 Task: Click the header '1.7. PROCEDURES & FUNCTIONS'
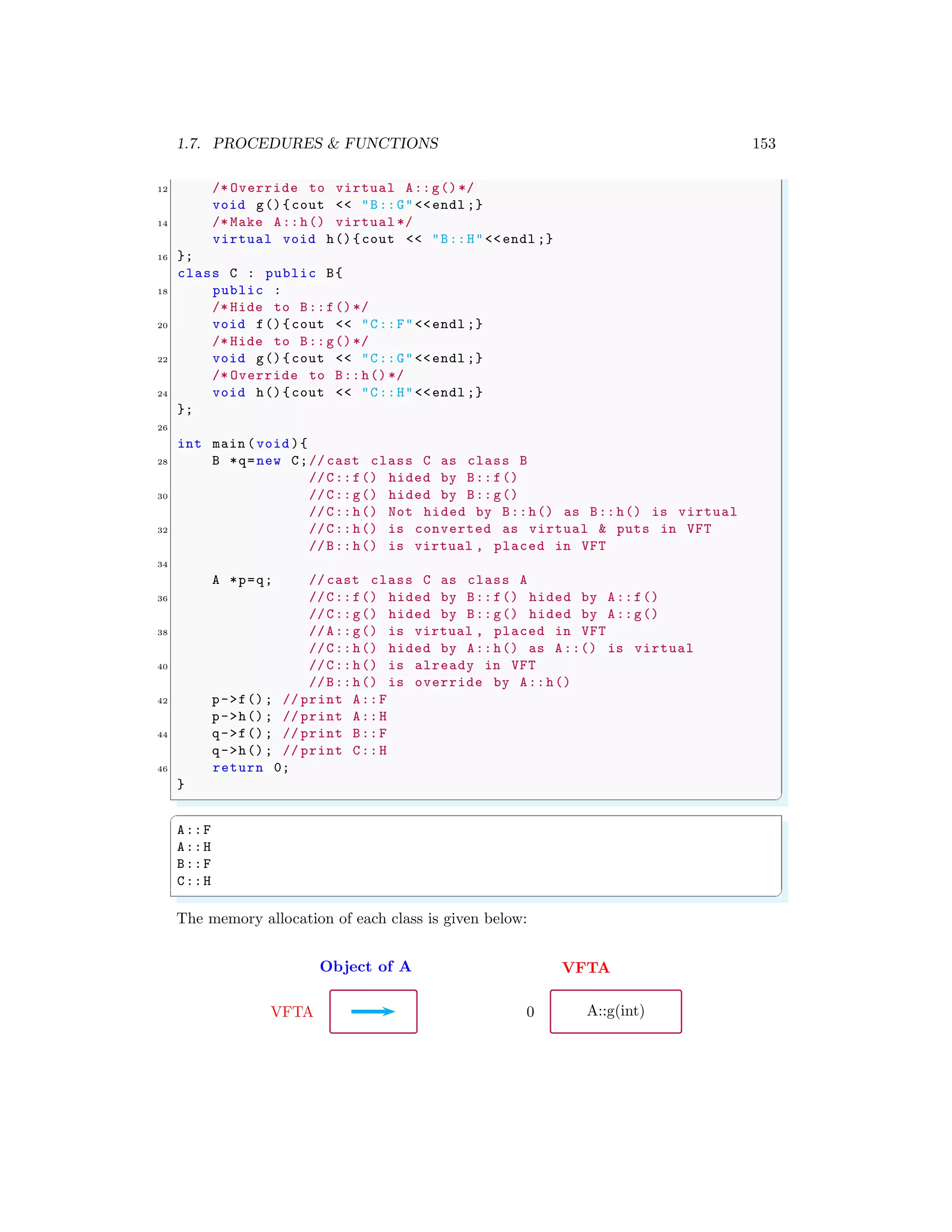307,144
